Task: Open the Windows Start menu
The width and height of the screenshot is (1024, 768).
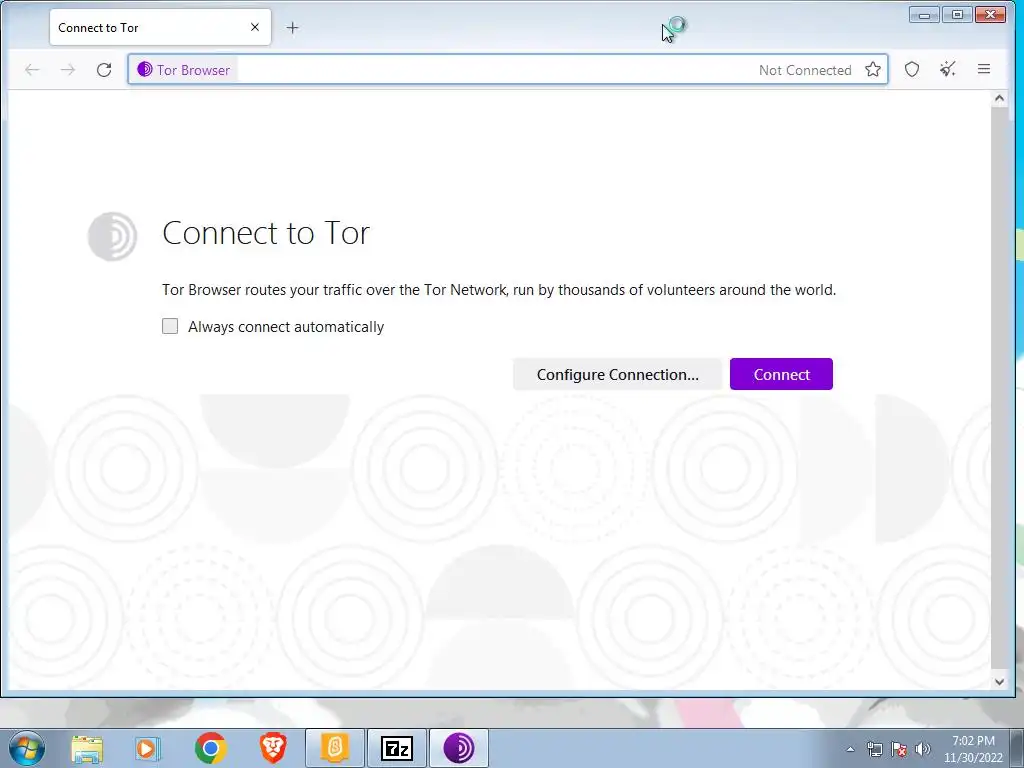Action: [27, 748]
